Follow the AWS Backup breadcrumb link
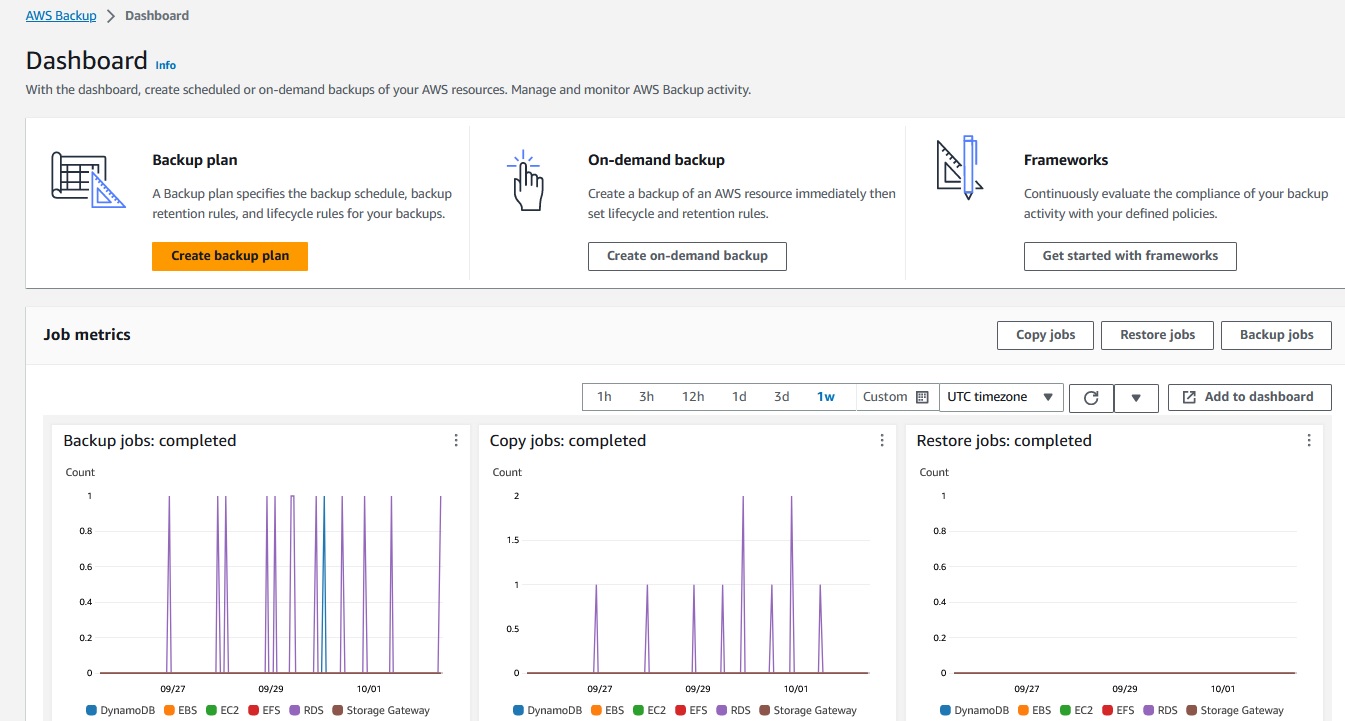Image resolution: width=1345 pixels, height=721 pixels. point(60,16)
